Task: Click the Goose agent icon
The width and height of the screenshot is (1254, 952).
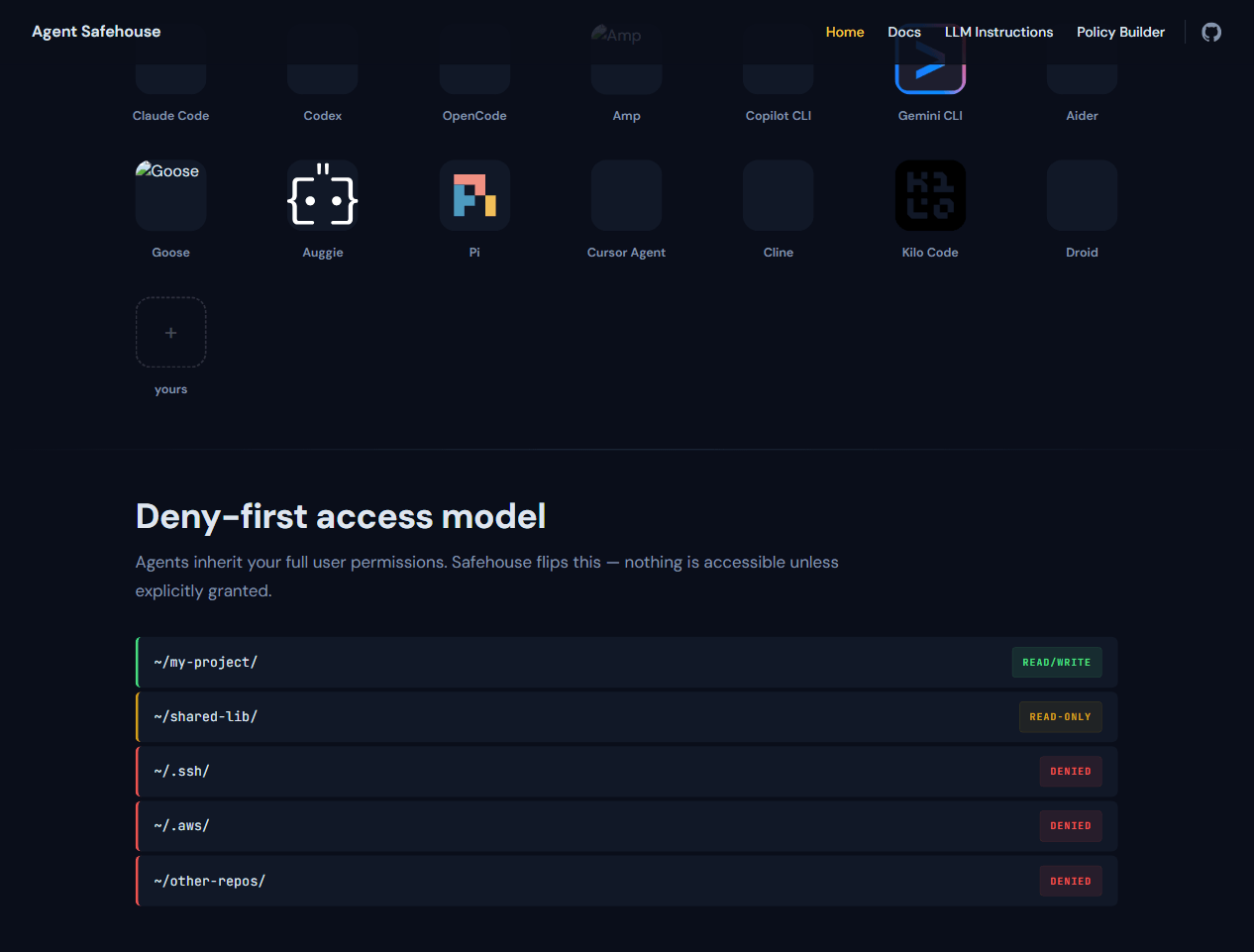Action: tap(170, 195)
